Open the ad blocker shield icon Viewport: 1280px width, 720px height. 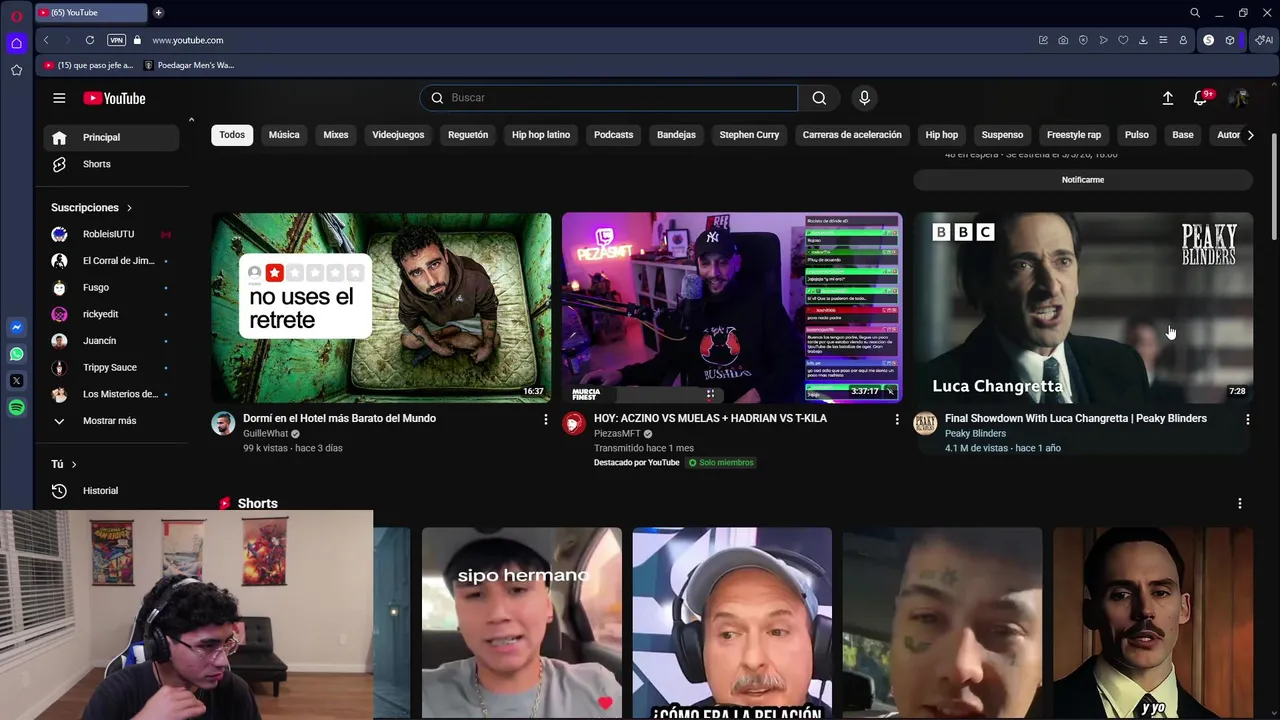pos(1083,40)
